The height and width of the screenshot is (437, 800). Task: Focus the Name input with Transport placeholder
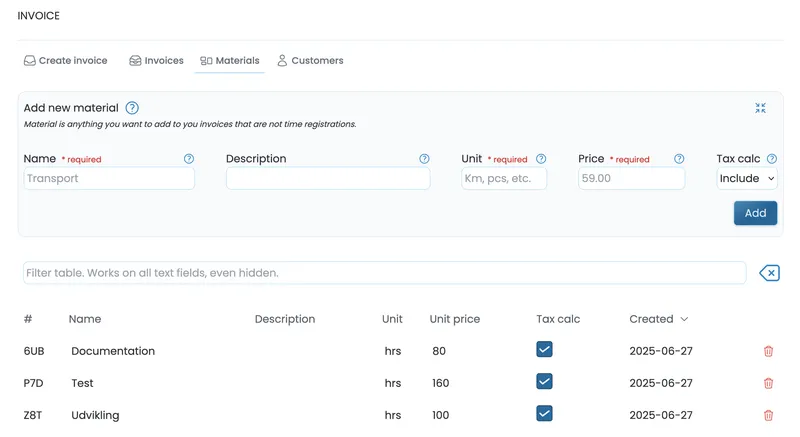109,178
